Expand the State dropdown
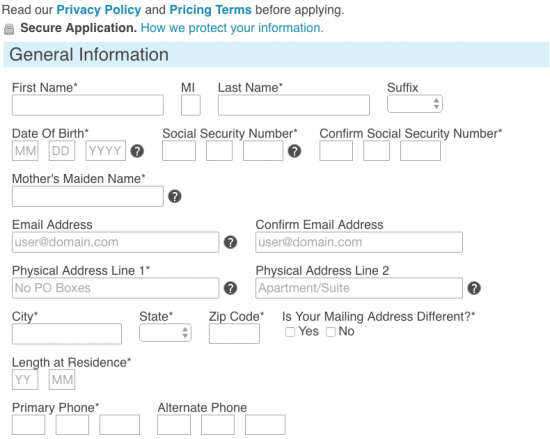The image size is (550, 439). tap(165, 332)
